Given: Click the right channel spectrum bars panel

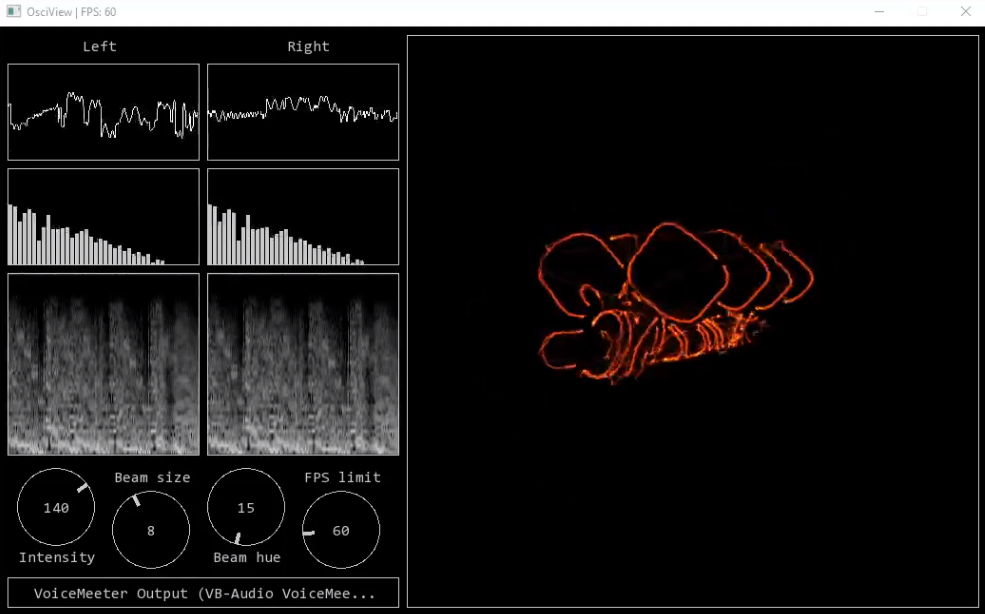Looking at the screenshot, I should coord(303,217).
